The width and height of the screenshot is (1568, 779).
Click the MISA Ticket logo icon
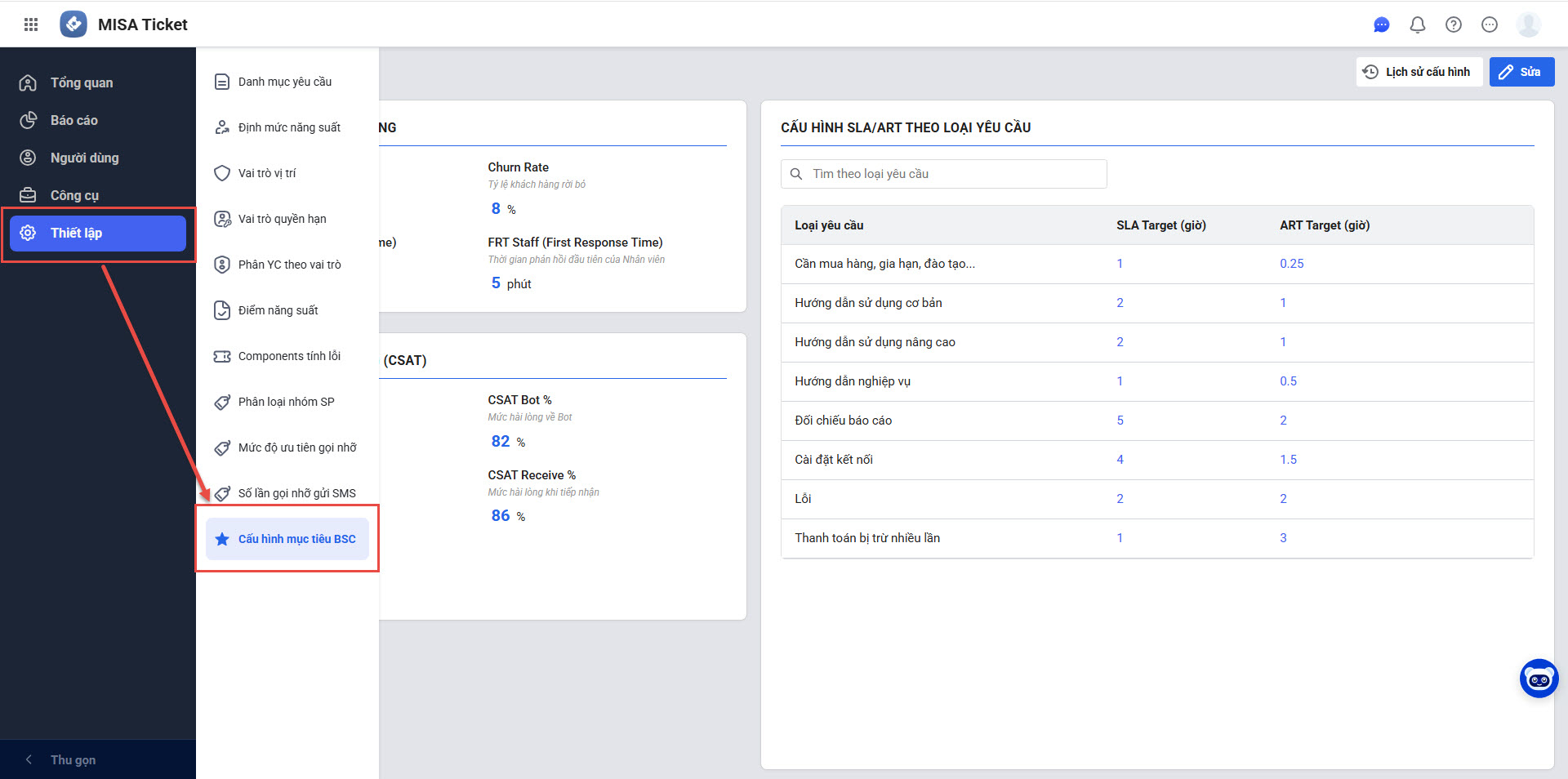[x=73, y=24]
